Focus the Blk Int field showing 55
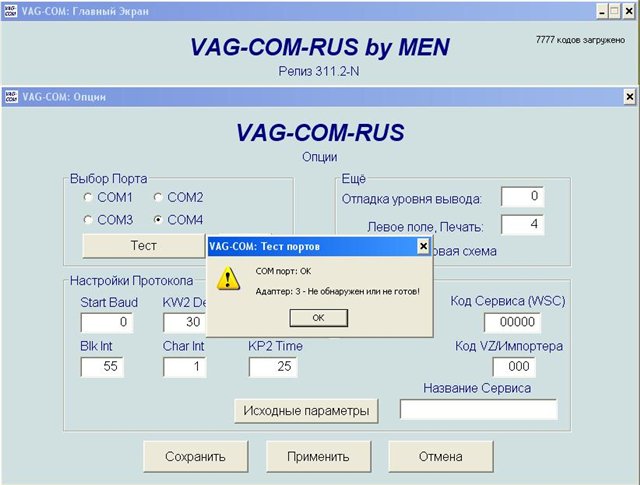 point(102,367)
